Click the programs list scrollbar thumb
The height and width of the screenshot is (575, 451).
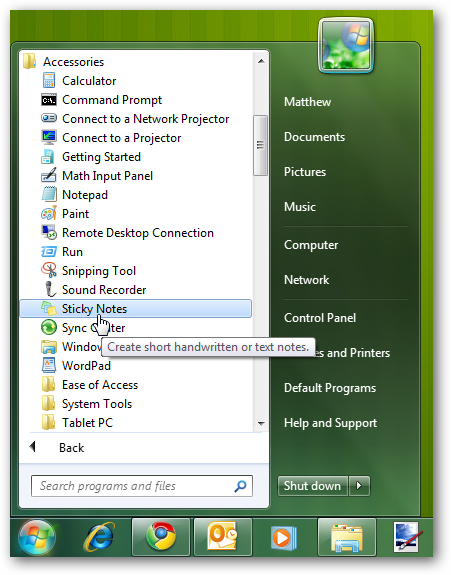click(260, 145)
